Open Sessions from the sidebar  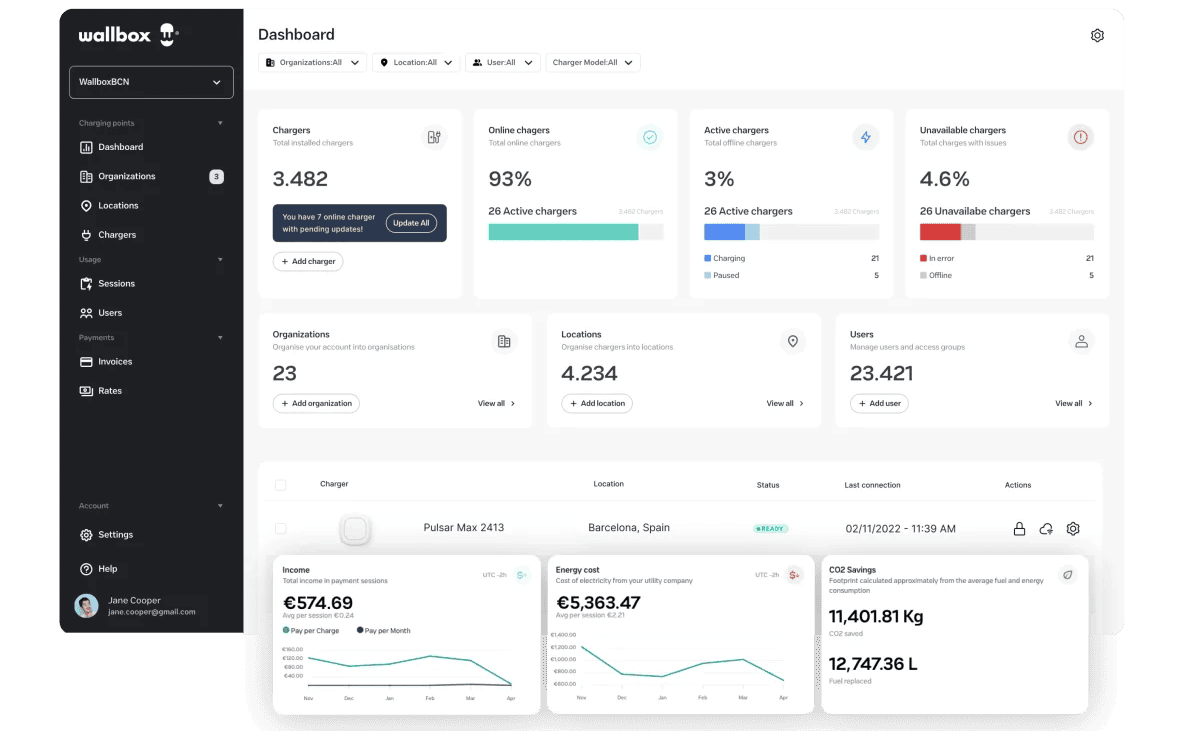[114, 283]
